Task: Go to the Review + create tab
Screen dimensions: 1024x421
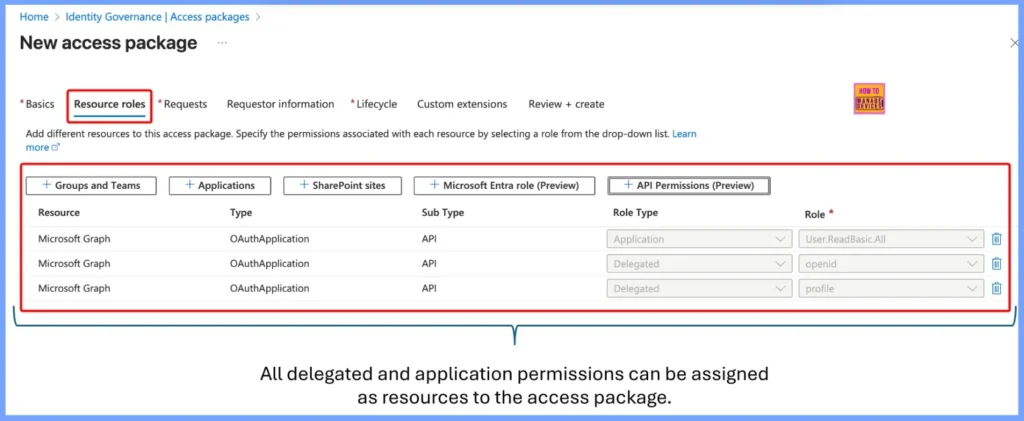Action: point(566,104)
